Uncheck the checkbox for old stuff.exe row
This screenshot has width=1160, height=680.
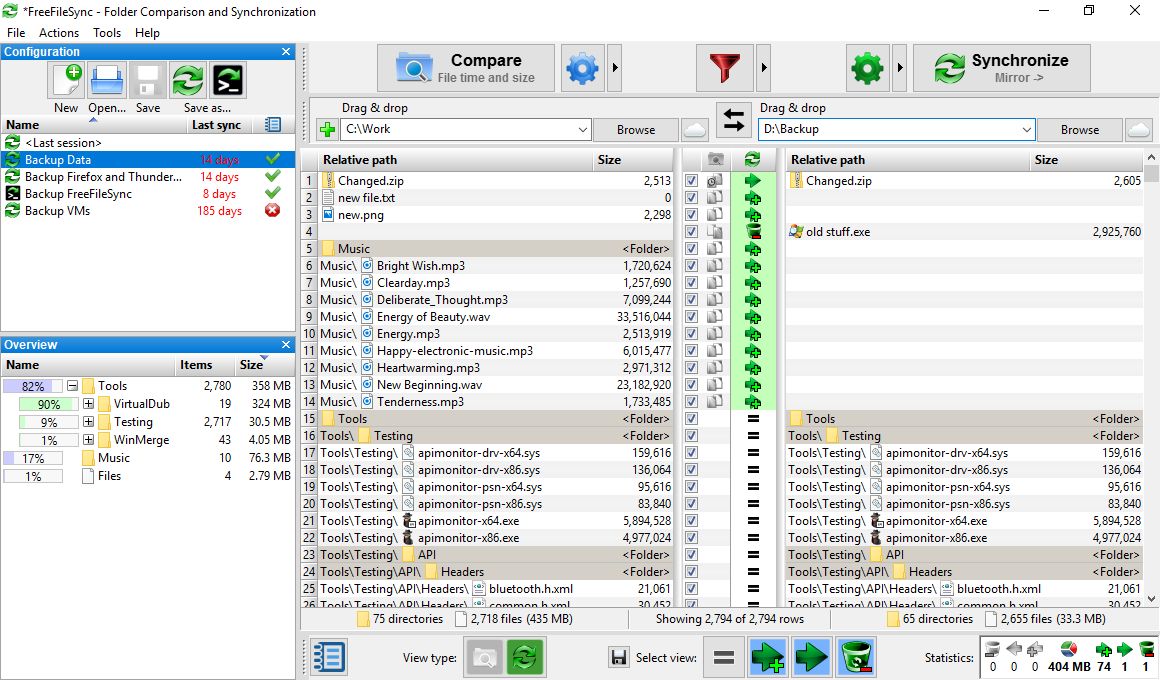pyautogui.click(x=691, y=232)
